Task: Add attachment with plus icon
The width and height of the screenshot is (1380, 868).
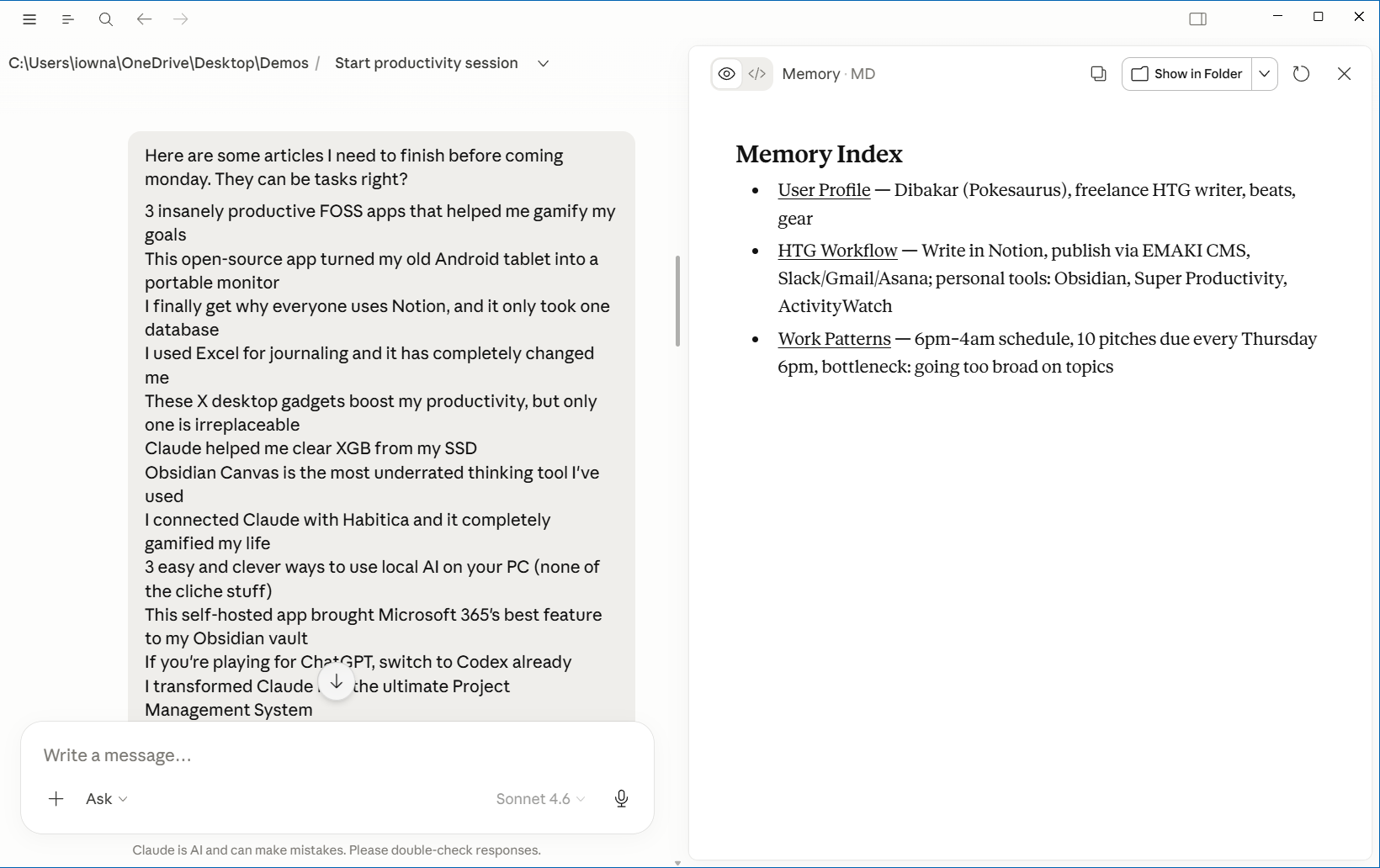Action: (x=56, y=799)
